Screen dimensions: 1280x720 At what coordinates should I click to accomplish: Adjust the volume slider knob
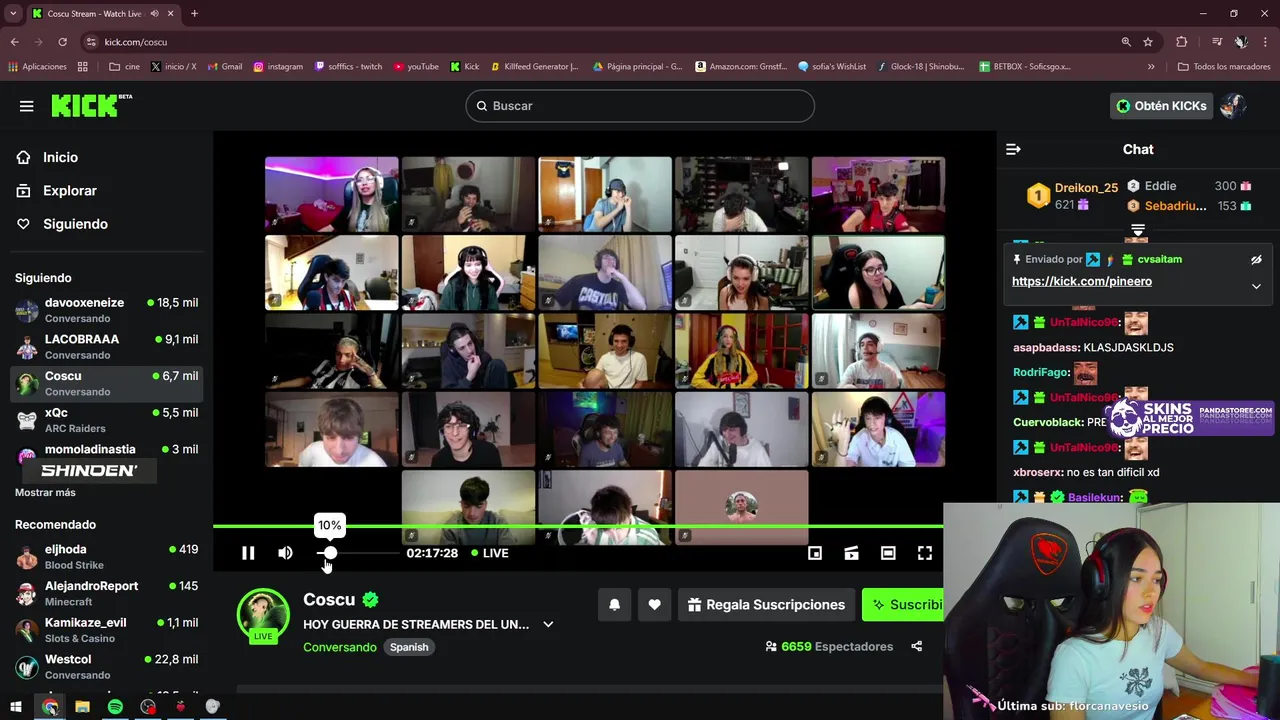(x=330, y=553)
